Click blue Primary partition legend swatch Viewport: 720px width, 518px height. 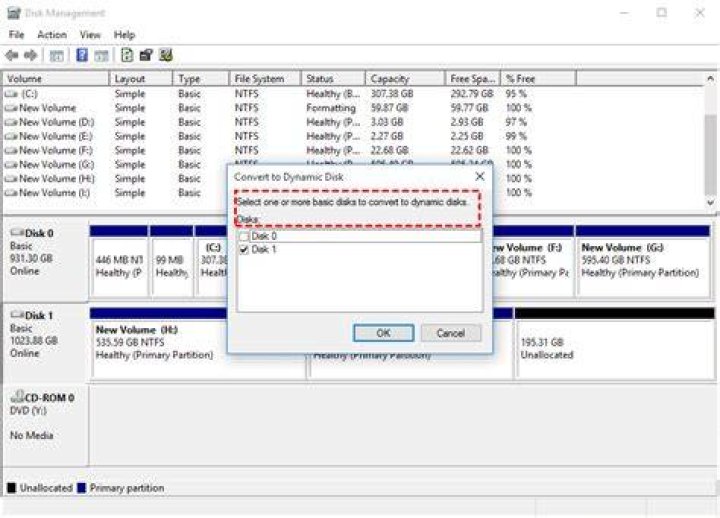pyautogui.click(x=82, y=488)
